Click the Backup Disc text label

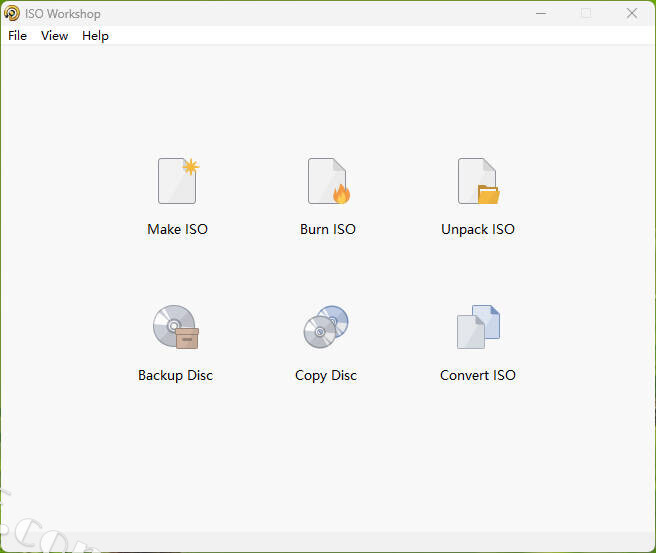[175, 376]
